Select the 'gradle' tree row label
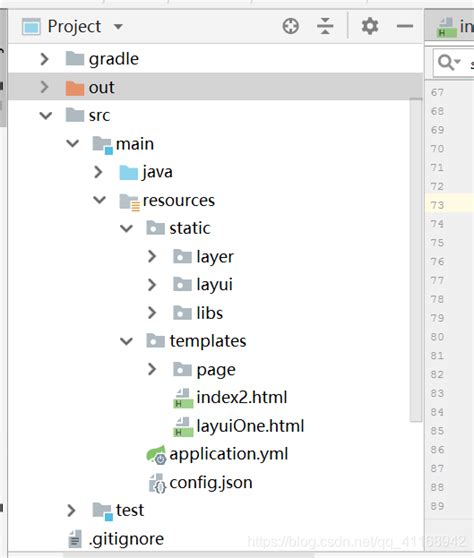474x558 pixels. (x=114, y=59)
